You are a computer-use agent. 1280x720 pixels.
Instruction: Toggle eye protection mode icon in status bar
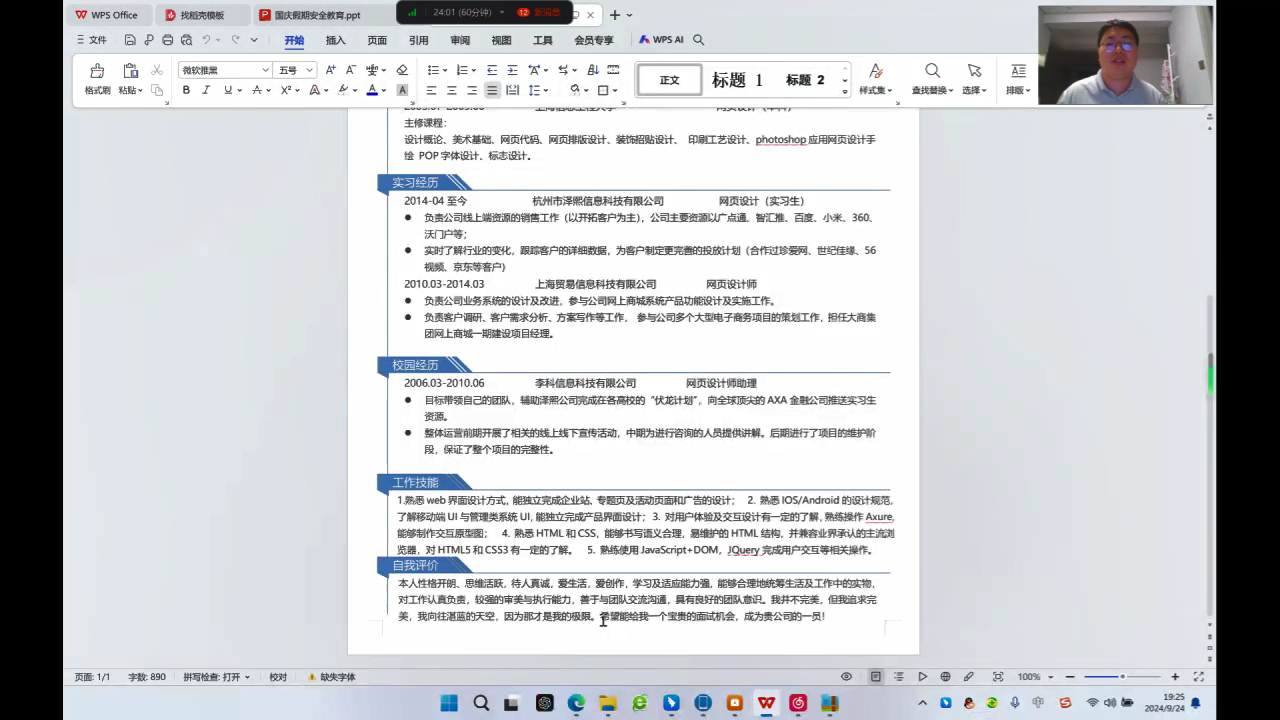click(x=846, y=677)
